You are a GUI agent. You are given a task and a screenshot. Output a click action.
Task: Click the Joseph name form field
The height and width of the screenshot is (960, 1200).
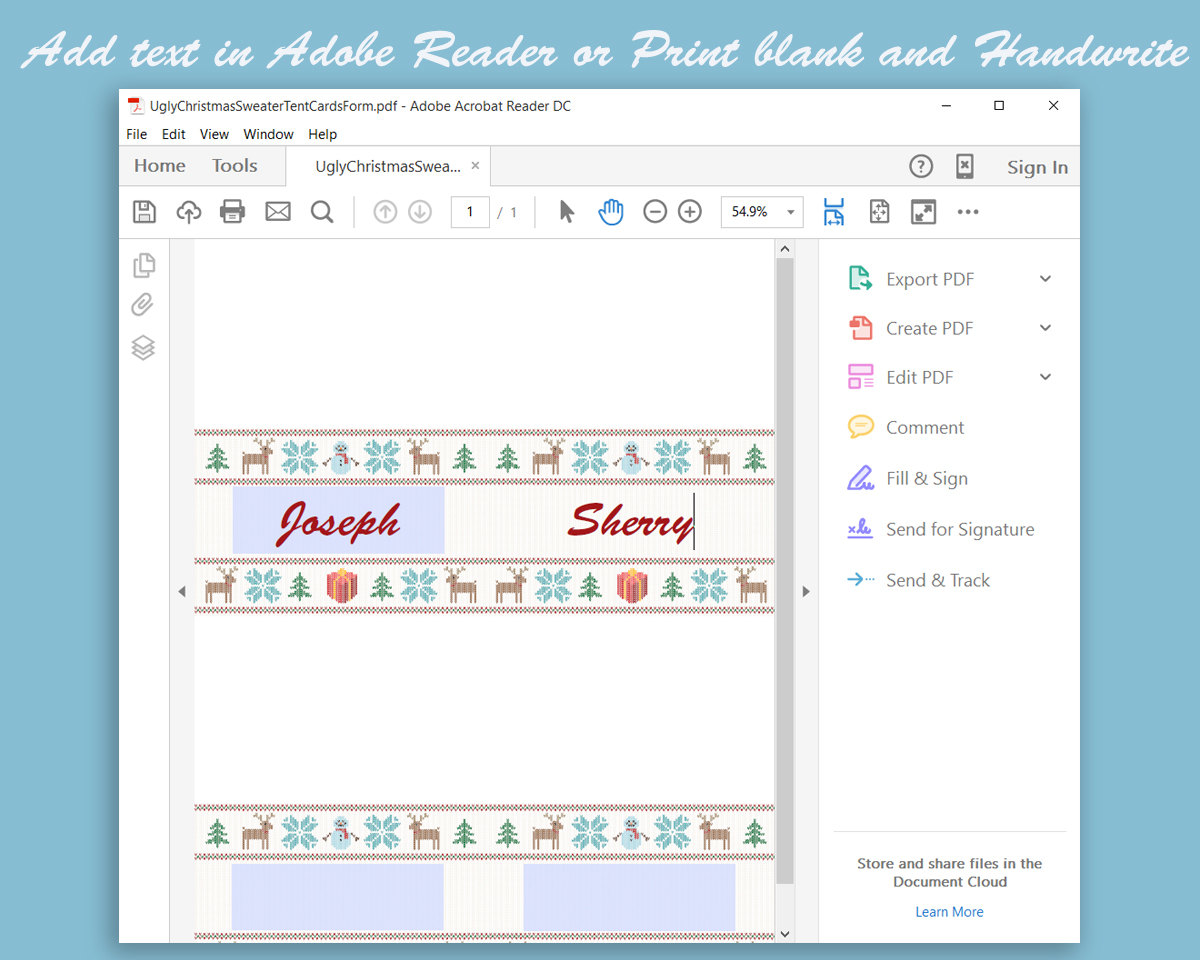click(x=338, y=520)
